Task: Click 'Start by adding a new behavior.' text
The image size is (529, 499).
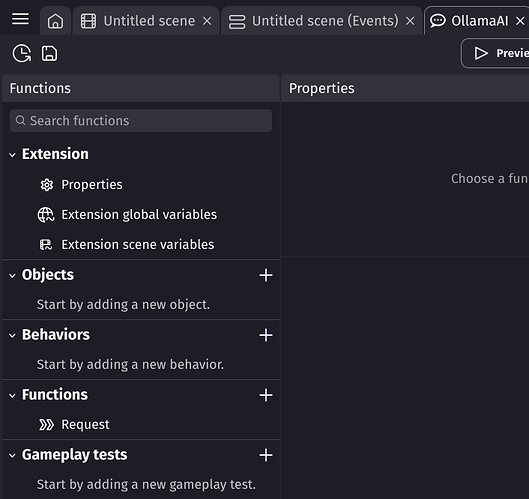Action: [130, 365]
